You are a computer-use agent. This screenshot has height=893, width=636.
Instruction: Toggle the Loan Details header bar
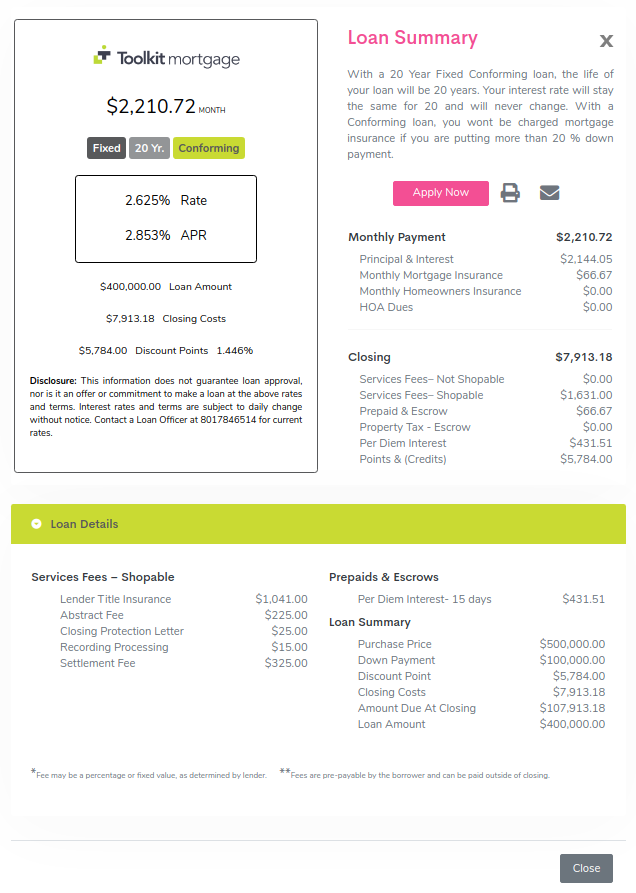[x=318, y=524]
